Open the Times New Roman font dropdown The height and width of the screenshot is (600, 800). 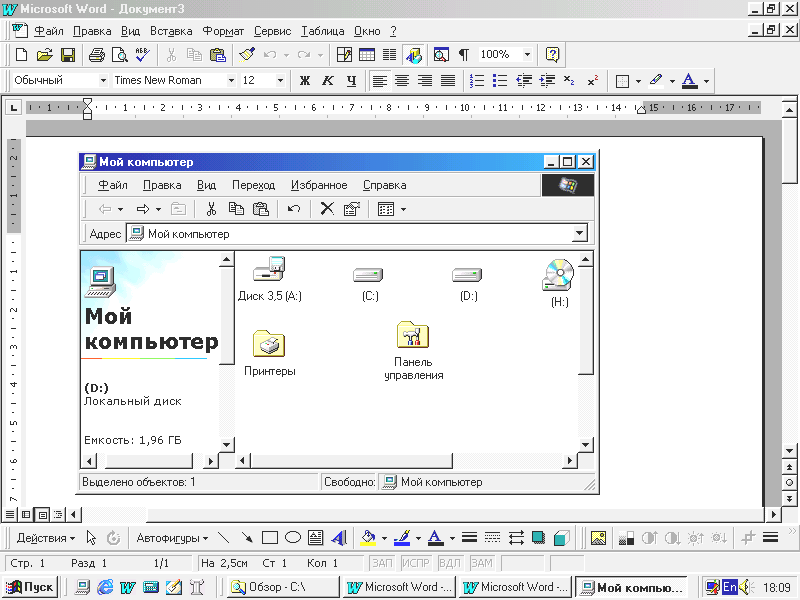coord(231,81)
